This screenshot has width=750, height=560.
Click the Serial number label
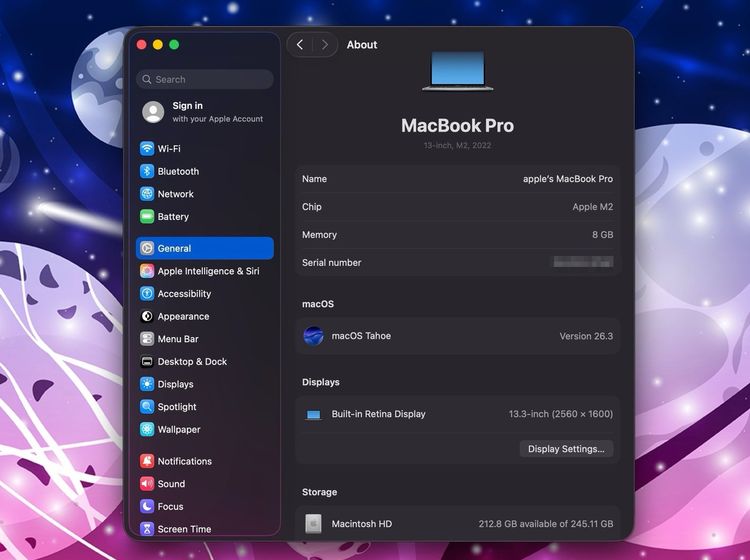click(331, 263)
